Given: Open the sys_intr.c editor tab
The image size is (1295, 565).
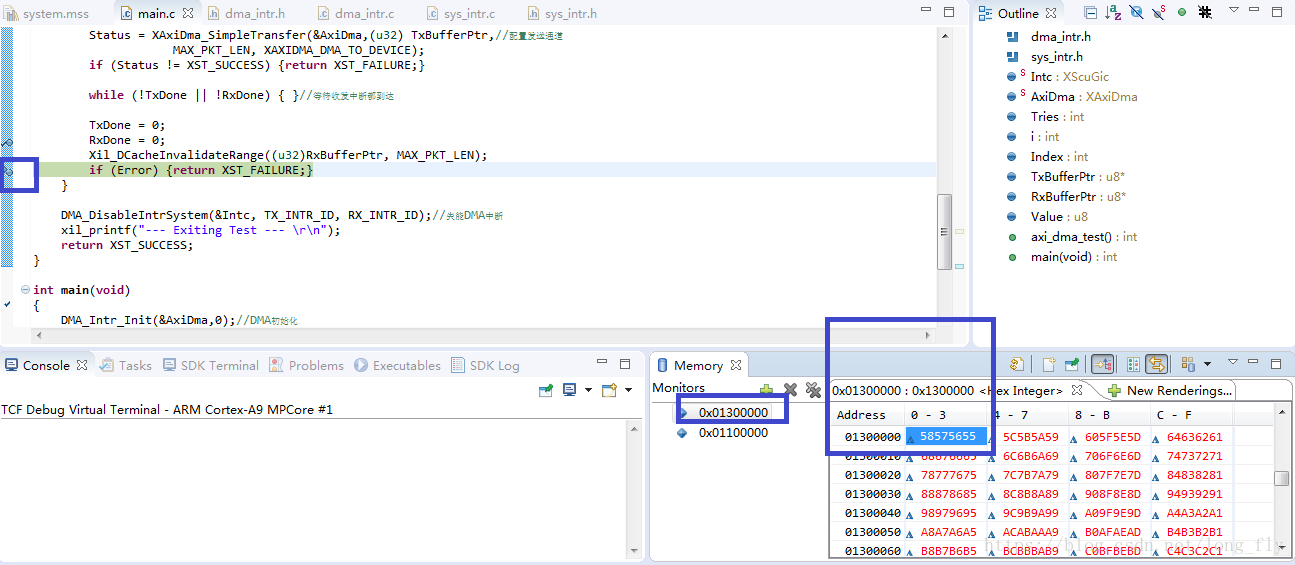Looking at the screenshot, I should click(460, 13).
